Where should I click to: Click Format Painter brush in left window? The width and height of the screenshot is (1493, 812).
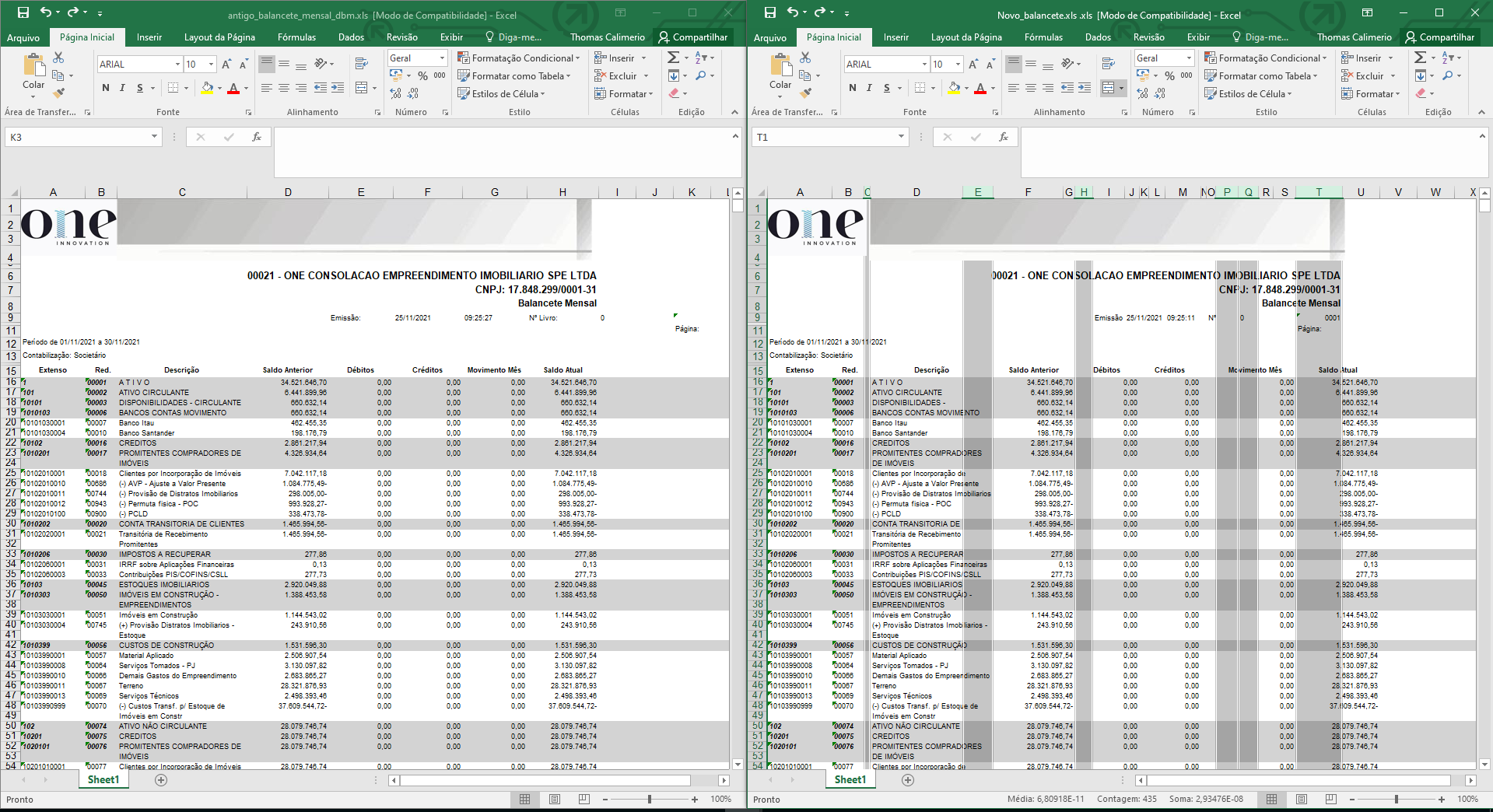click(58, 93)
